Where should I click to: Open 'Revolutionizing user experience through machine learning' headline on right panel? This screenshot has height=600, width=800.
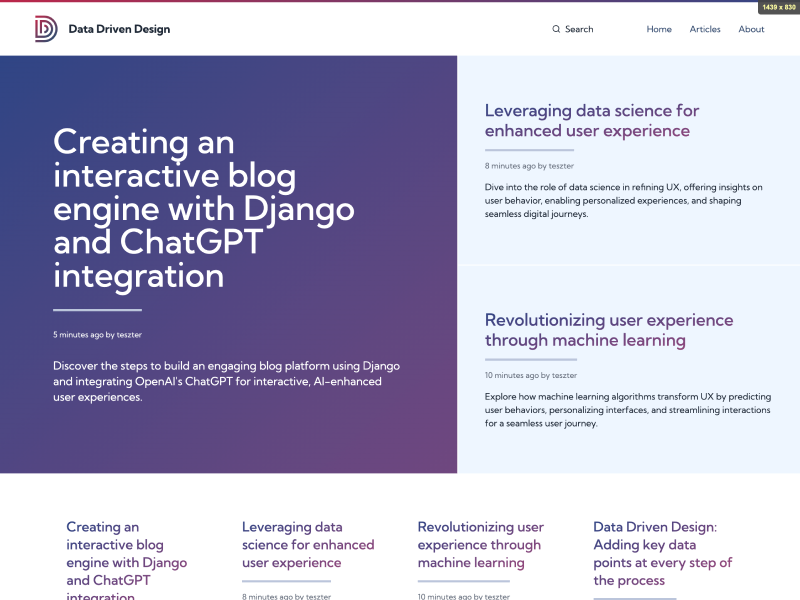(609, 330)
